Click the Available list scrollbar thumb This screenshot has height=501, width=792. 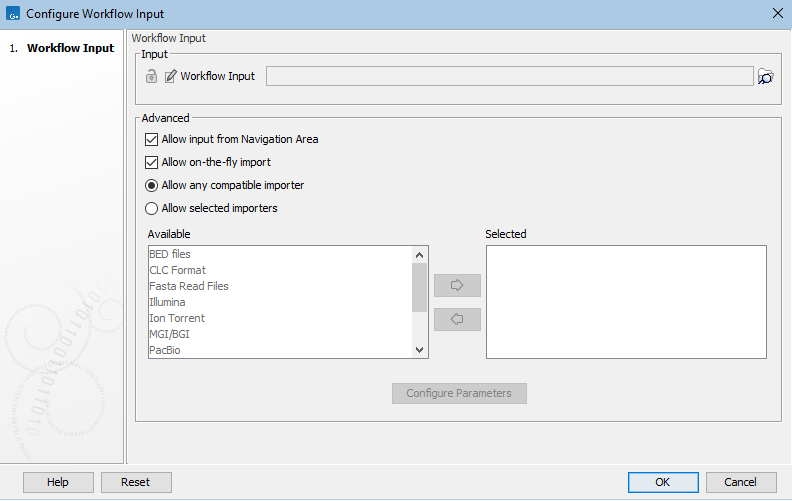pyautogui.click(x=419, y=287)
